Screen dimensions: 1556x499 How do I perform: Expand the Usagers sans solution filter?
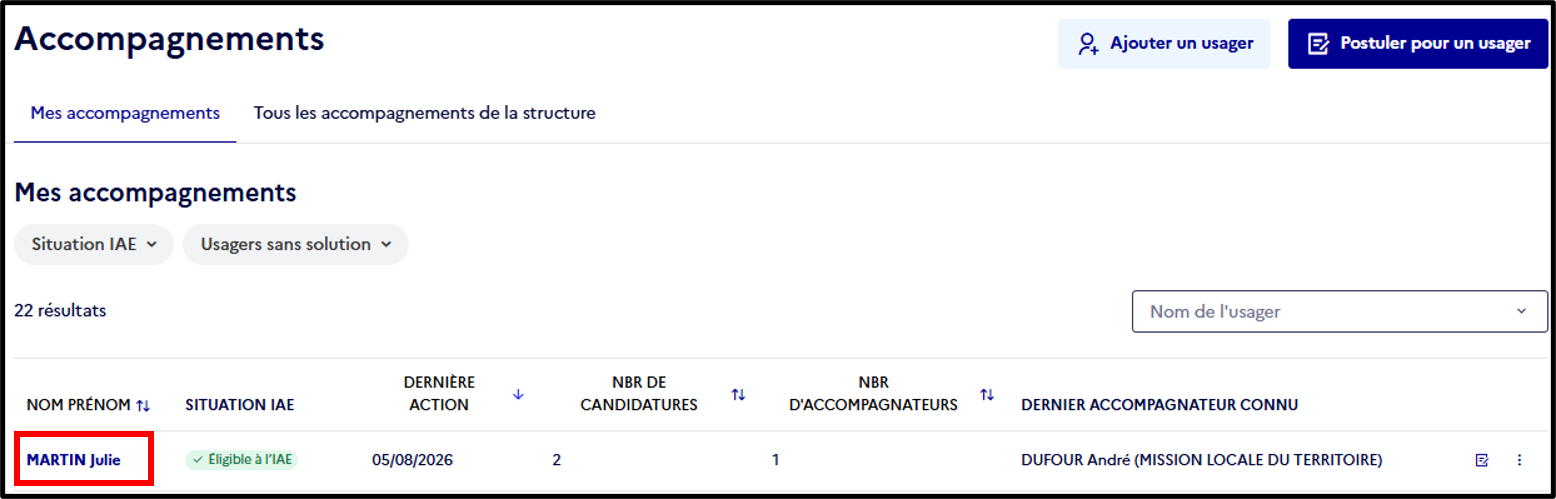tap(295, 244)
